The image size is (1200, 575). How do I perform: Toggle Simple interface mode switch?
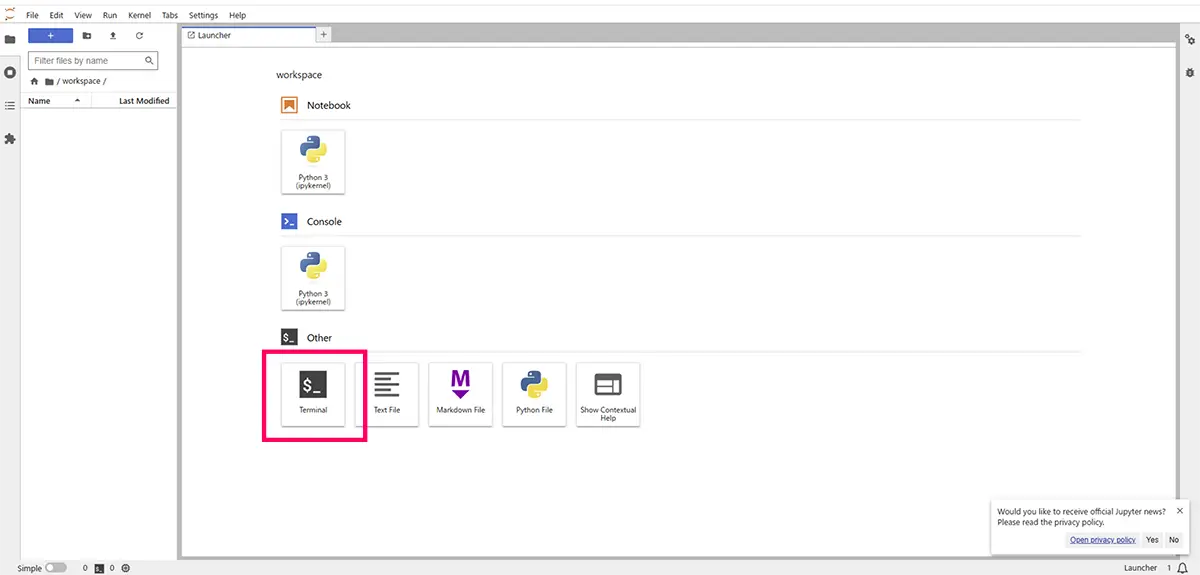point(56,568)
